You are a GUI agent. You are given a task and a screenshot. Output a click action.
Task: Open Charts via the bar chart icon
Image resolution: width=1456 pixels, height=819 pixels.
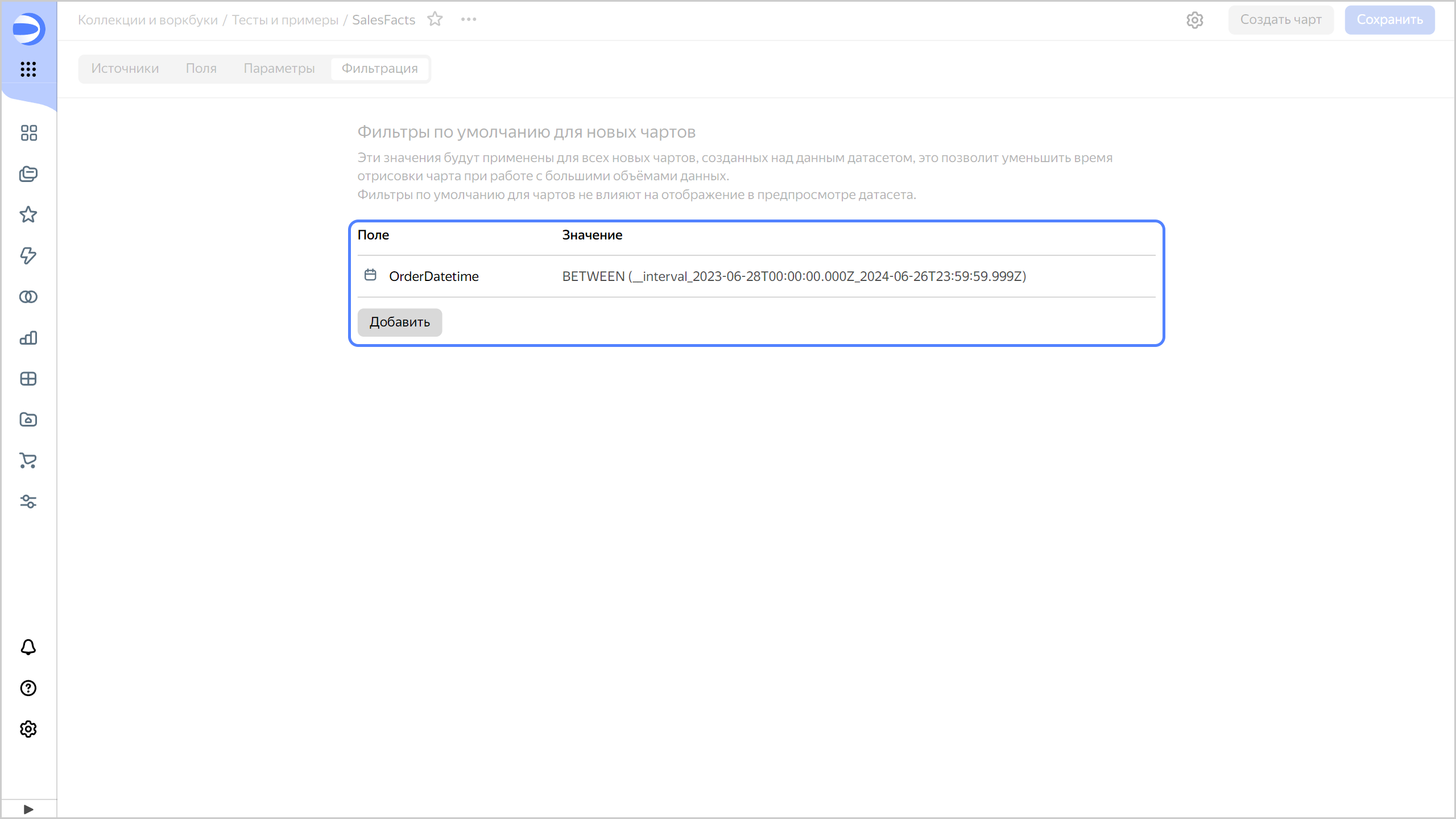pyautogui.click(x=28, y=338)
